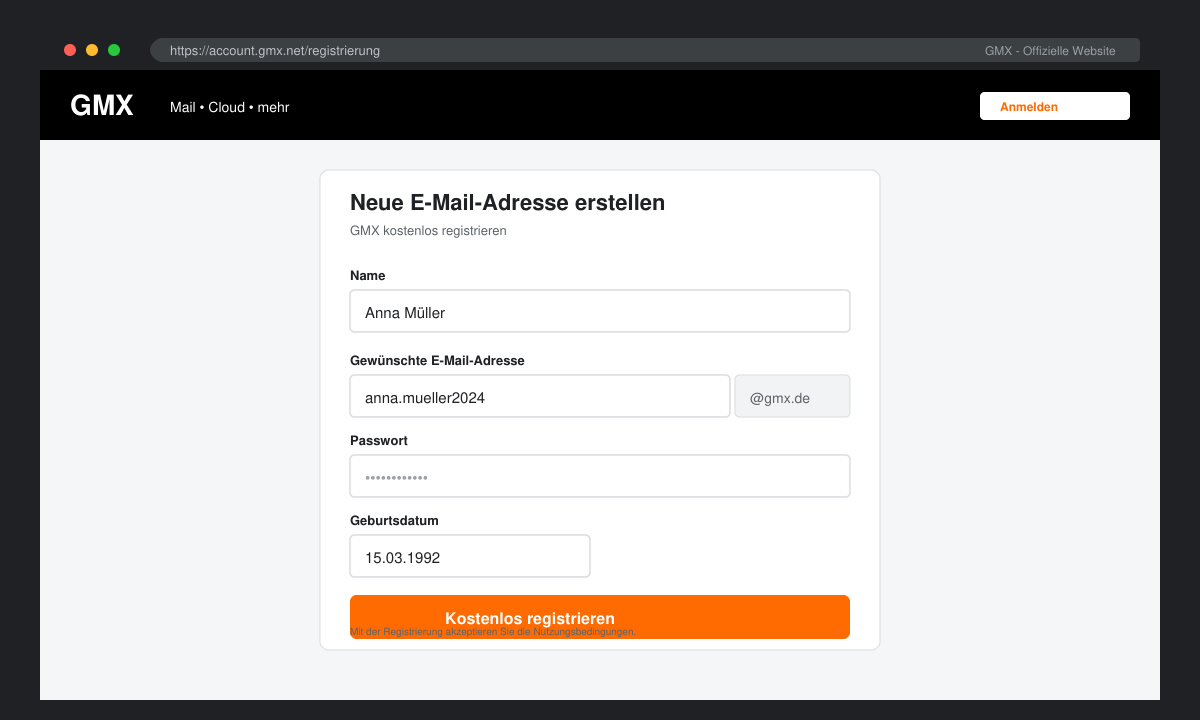Click the Mail • Cloud • mehr text
This screenshot has width=1200, height=720.
(230, 107)
